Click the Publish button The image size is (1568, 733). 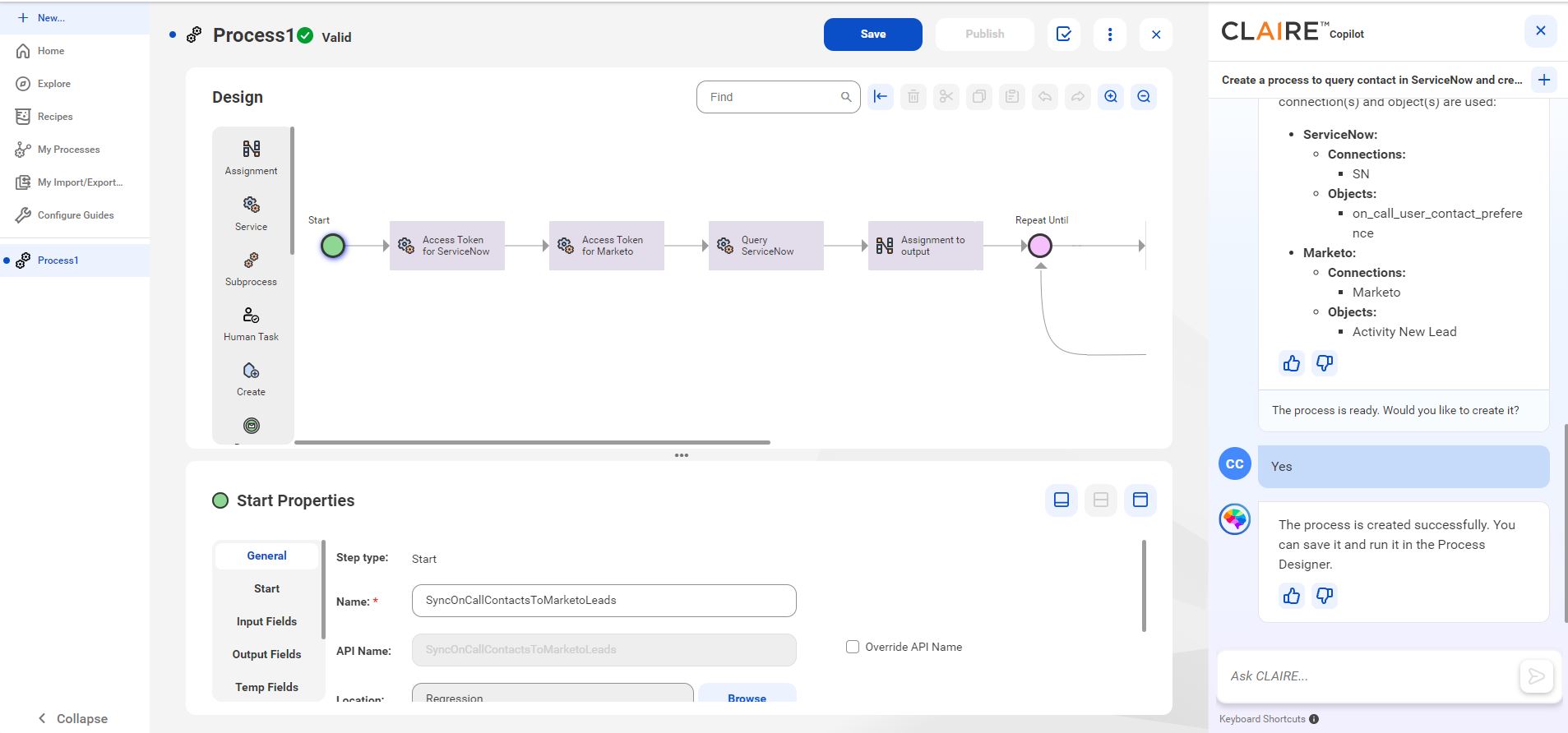tap(984, 35)
